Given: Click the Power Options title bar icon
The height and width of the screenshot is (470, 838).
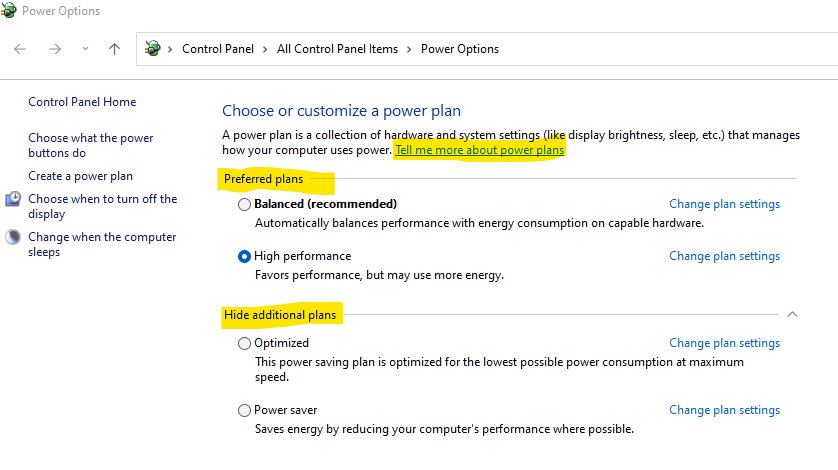Looking at the screenshot, I should [9, 10].
